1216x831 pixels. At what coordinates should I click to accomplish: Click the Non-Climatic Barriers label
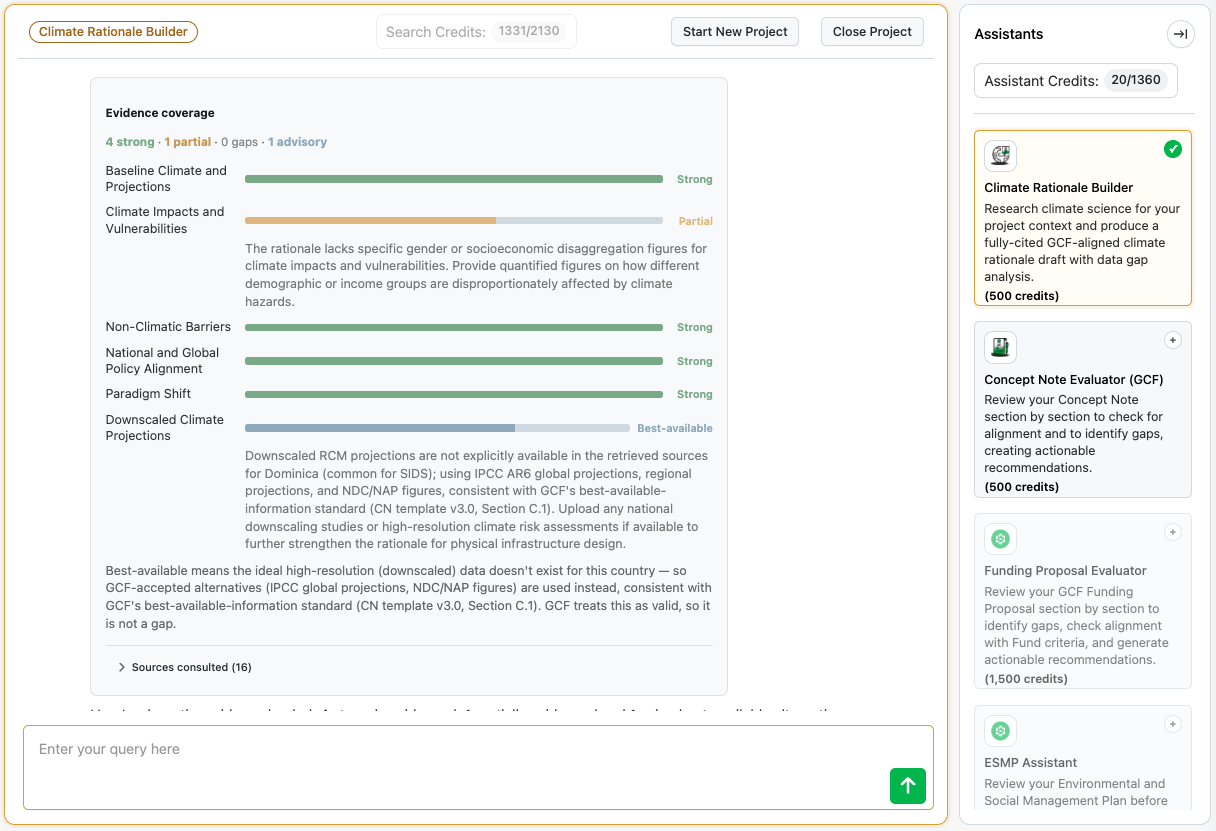click(168, 327)
